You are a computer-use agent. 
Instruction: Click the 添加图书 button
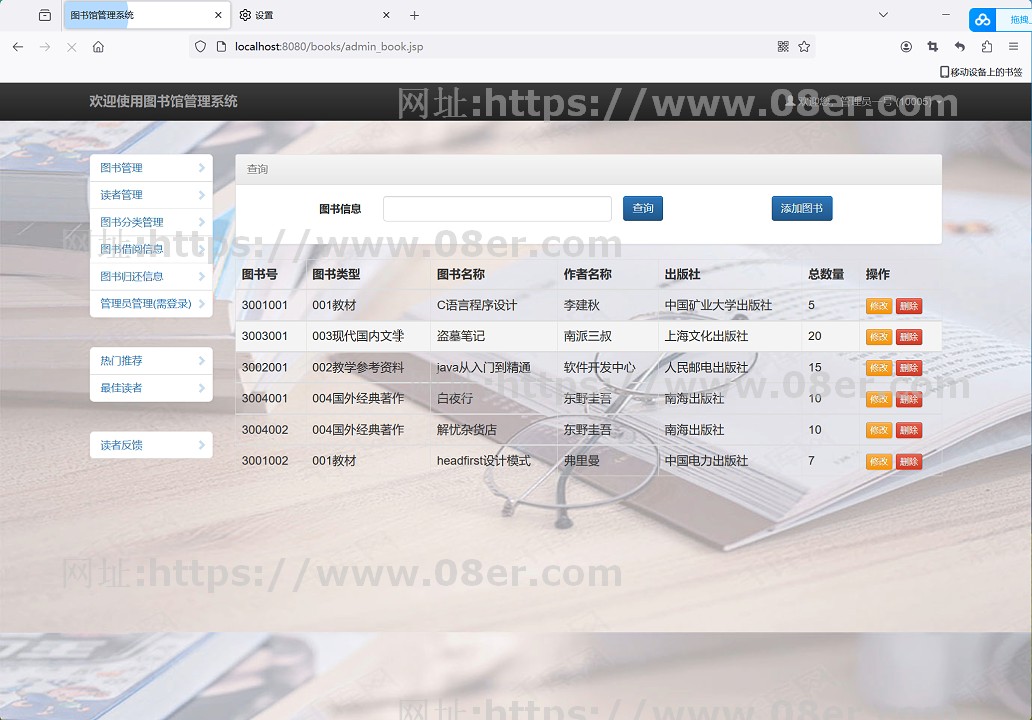pos(802,209)
